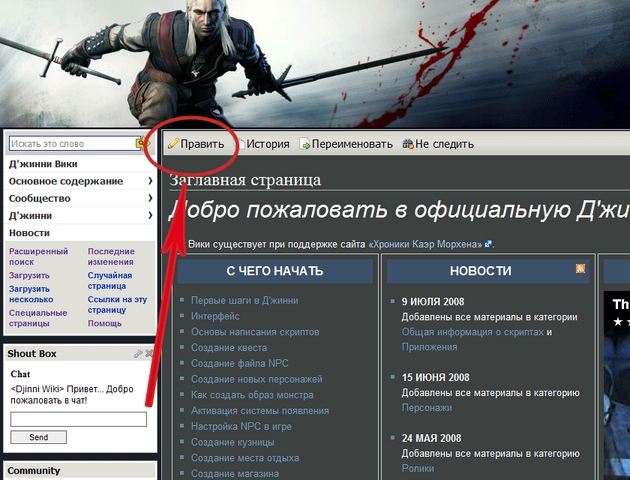Screen dimensions: 630x480
Task: Open the Расширенный поиск link
Action: tap(39, 256)
